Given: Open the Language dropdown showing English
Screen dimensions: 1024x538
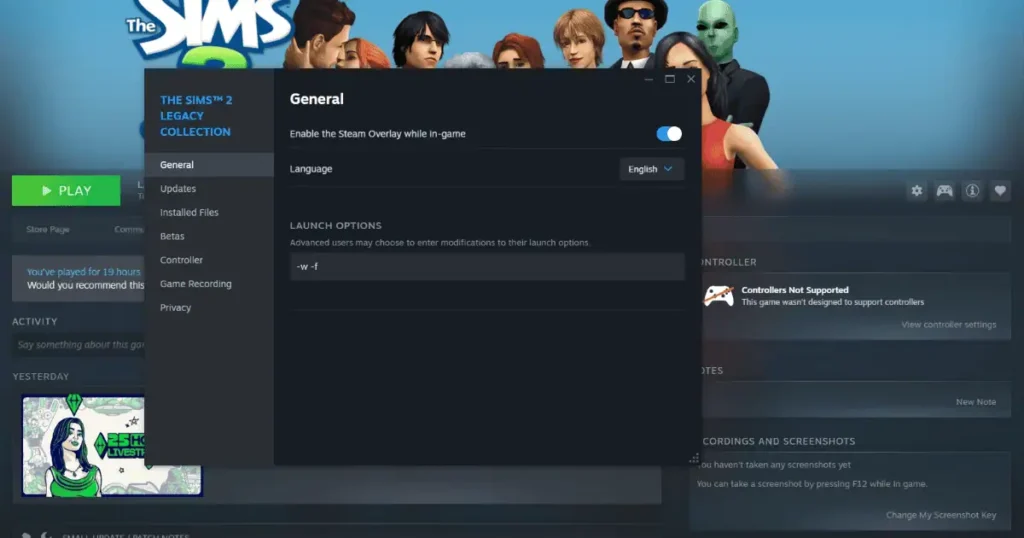Looking at the screenshot, I should click(x=651, y=169).
